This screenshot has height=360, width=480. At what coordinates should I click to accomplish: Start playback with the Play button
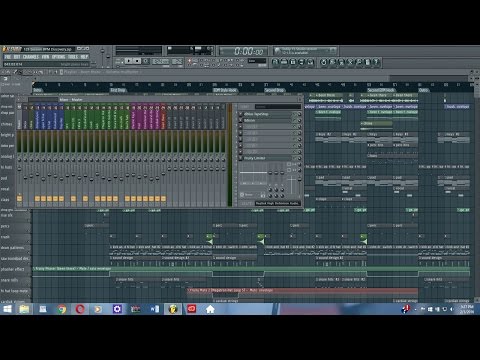click(x=129, y=61)
